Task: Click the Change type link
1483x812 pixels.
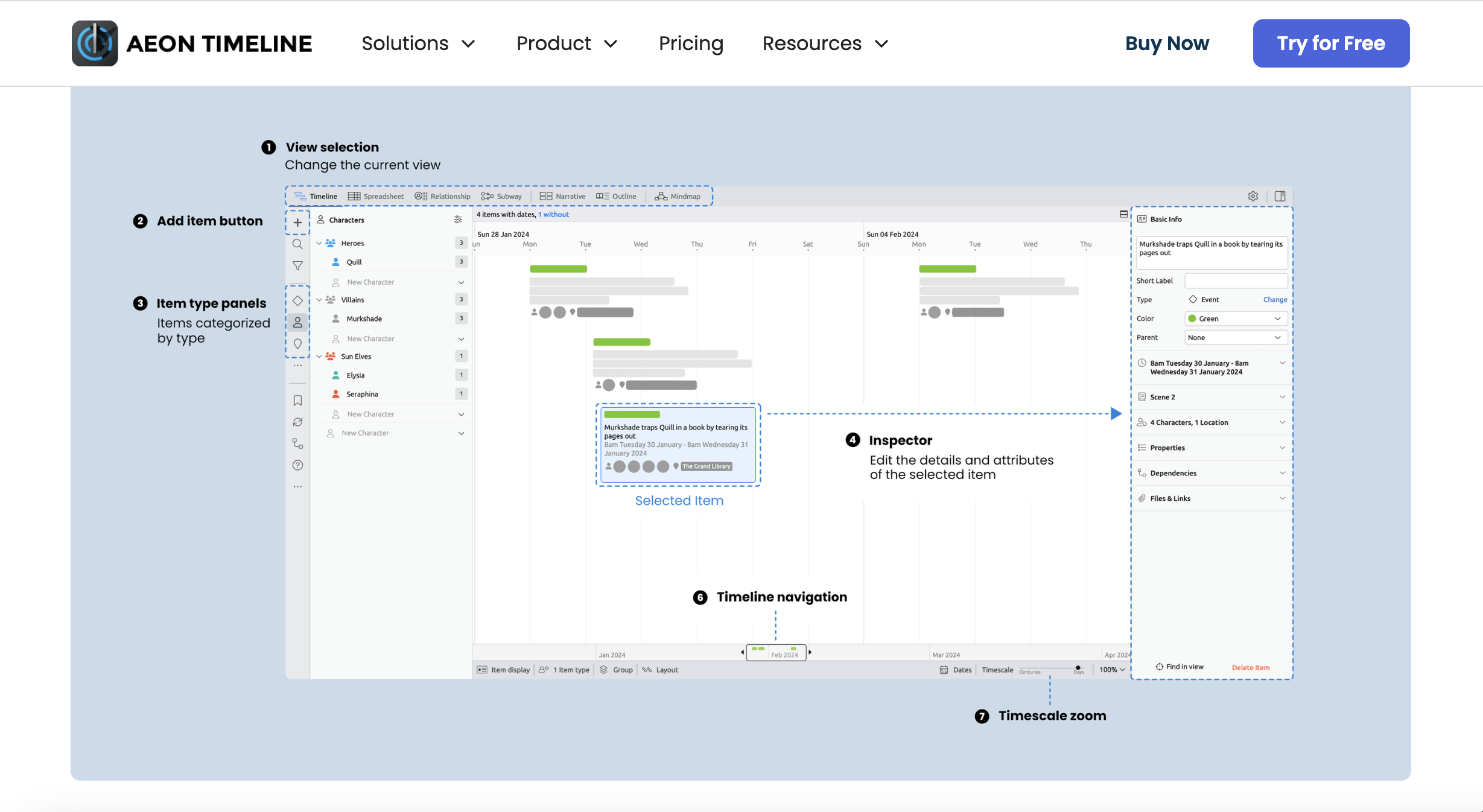Action: coord(1275,300)
